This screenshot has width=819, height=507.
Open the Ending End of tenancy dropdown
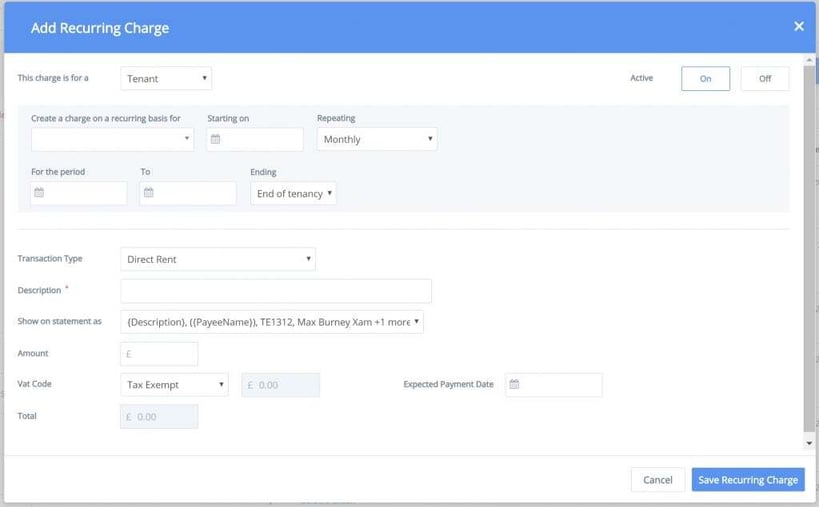(x=293, y=193)
